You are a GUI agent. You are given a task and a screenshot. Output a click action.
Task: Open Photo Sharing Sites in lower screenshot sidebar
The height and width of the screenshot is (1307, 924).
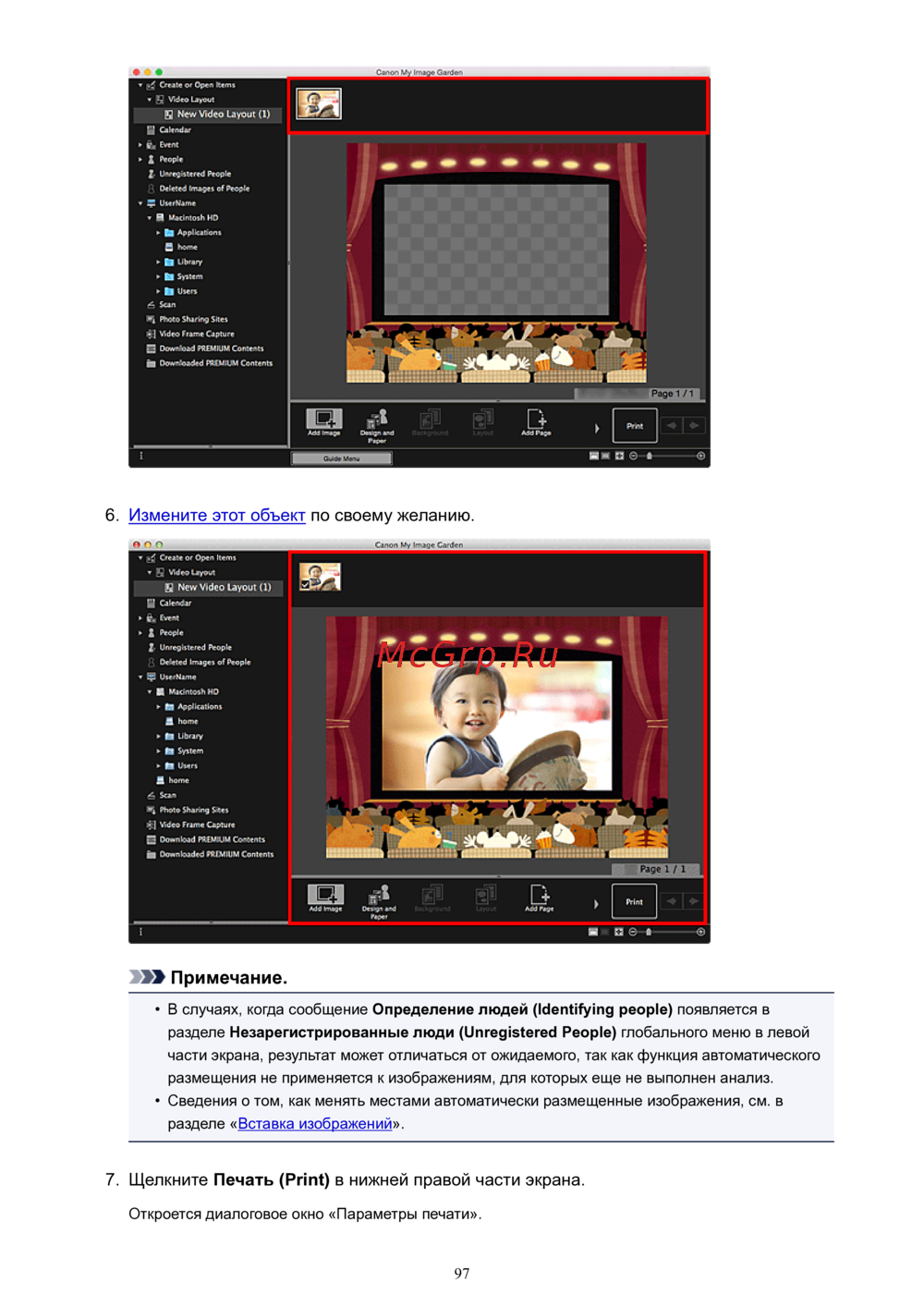[x=193, y=810]
